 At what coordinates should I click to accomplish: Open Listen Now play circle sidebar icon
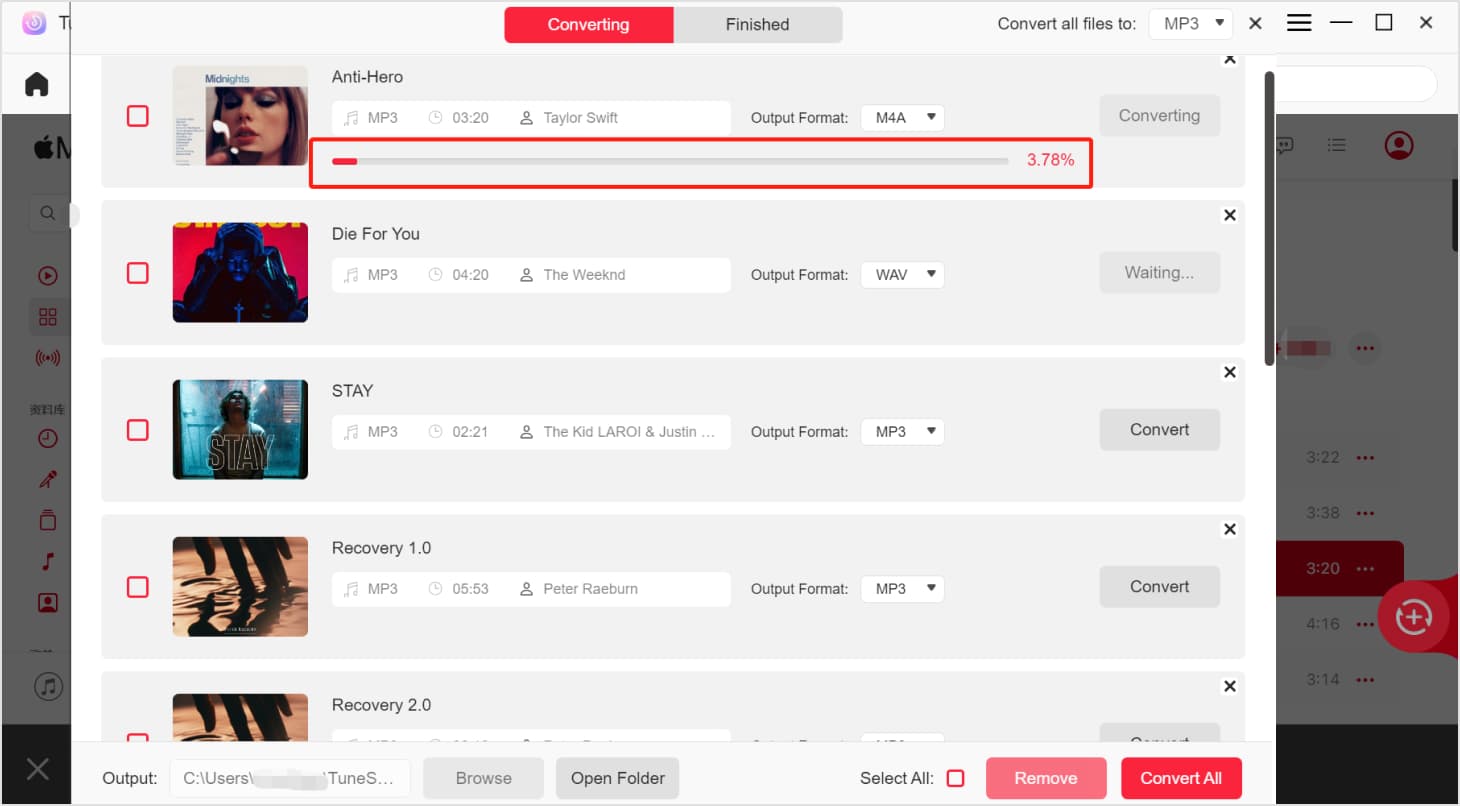(x=47, y=276)
